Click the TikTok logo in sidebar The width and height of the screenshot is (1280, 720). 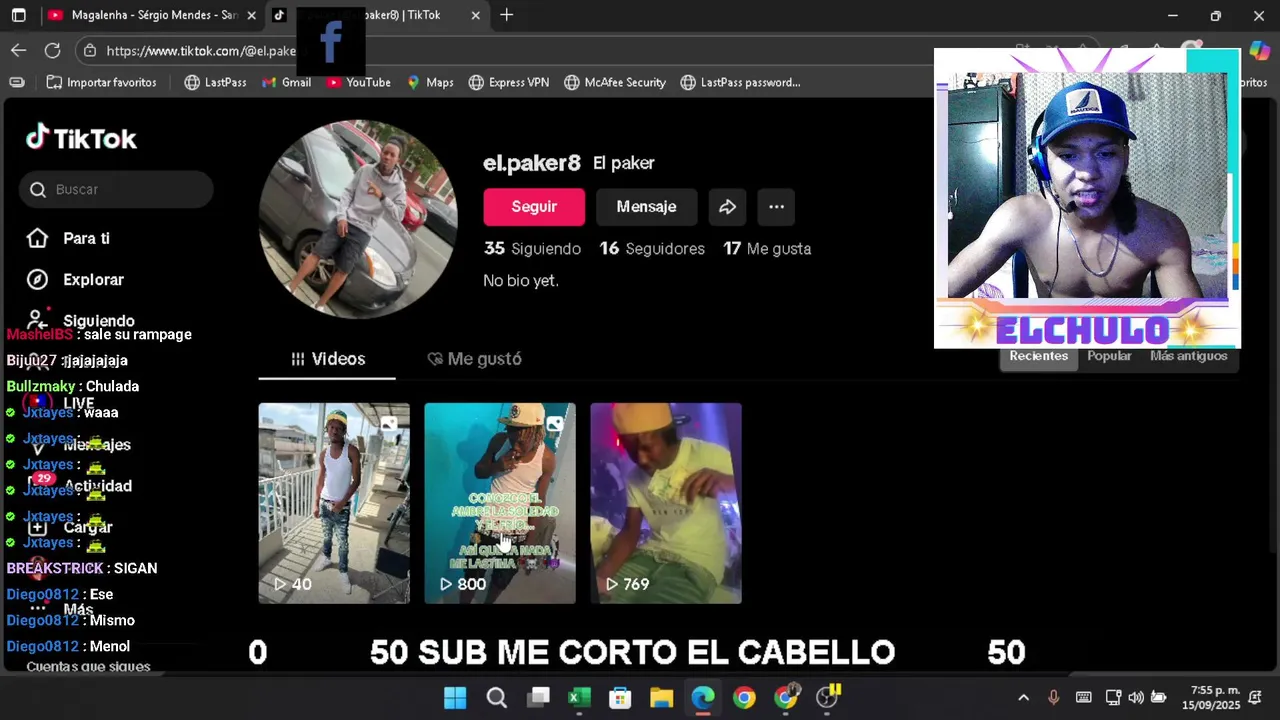pos(81,138)
